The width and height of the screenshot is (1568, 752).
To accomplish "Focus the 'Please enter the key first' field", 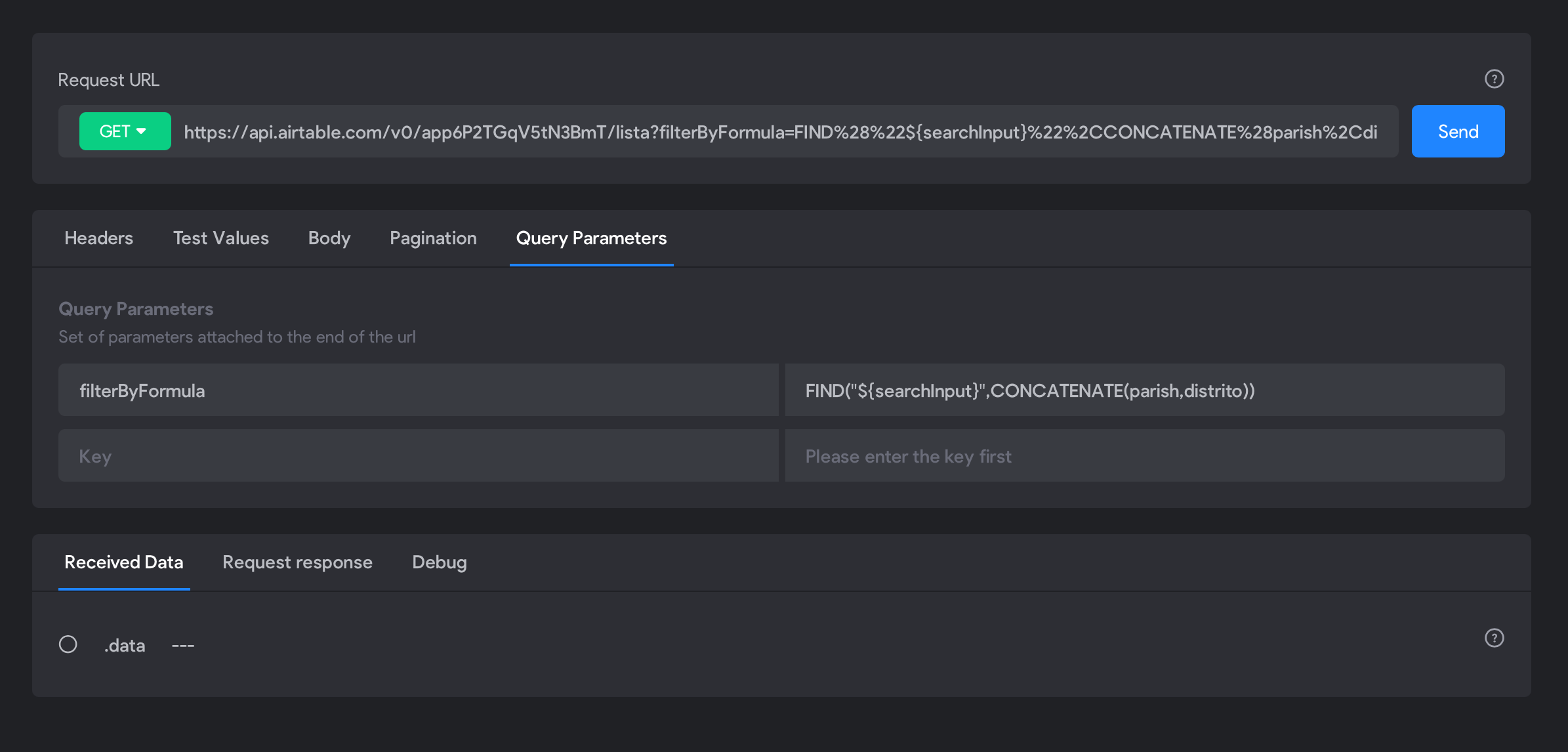I will point(1145,455).
